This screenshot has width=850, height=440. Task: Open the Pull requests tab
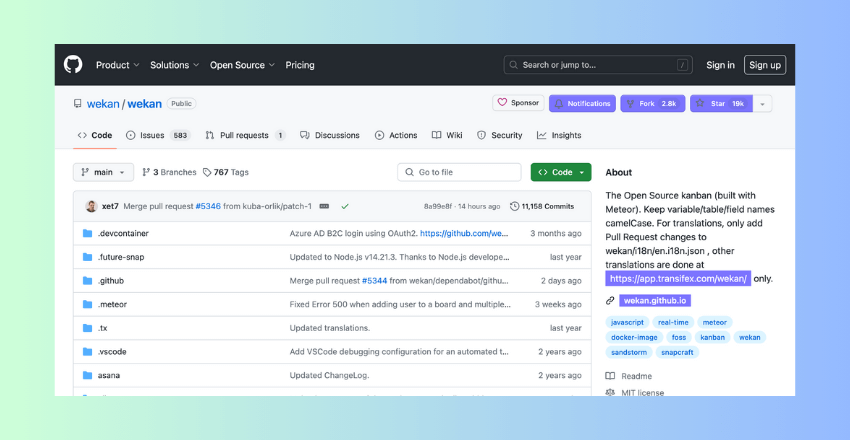[x=245, y=135]
